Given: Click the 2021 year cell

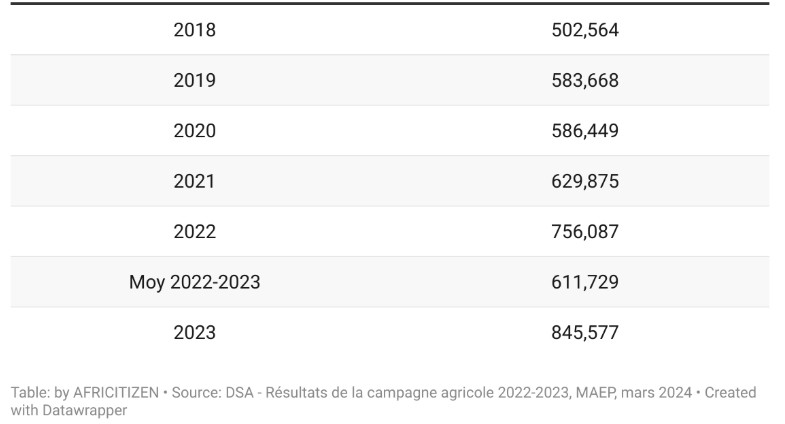Looking at the screenshot, I should click(194, 181).
